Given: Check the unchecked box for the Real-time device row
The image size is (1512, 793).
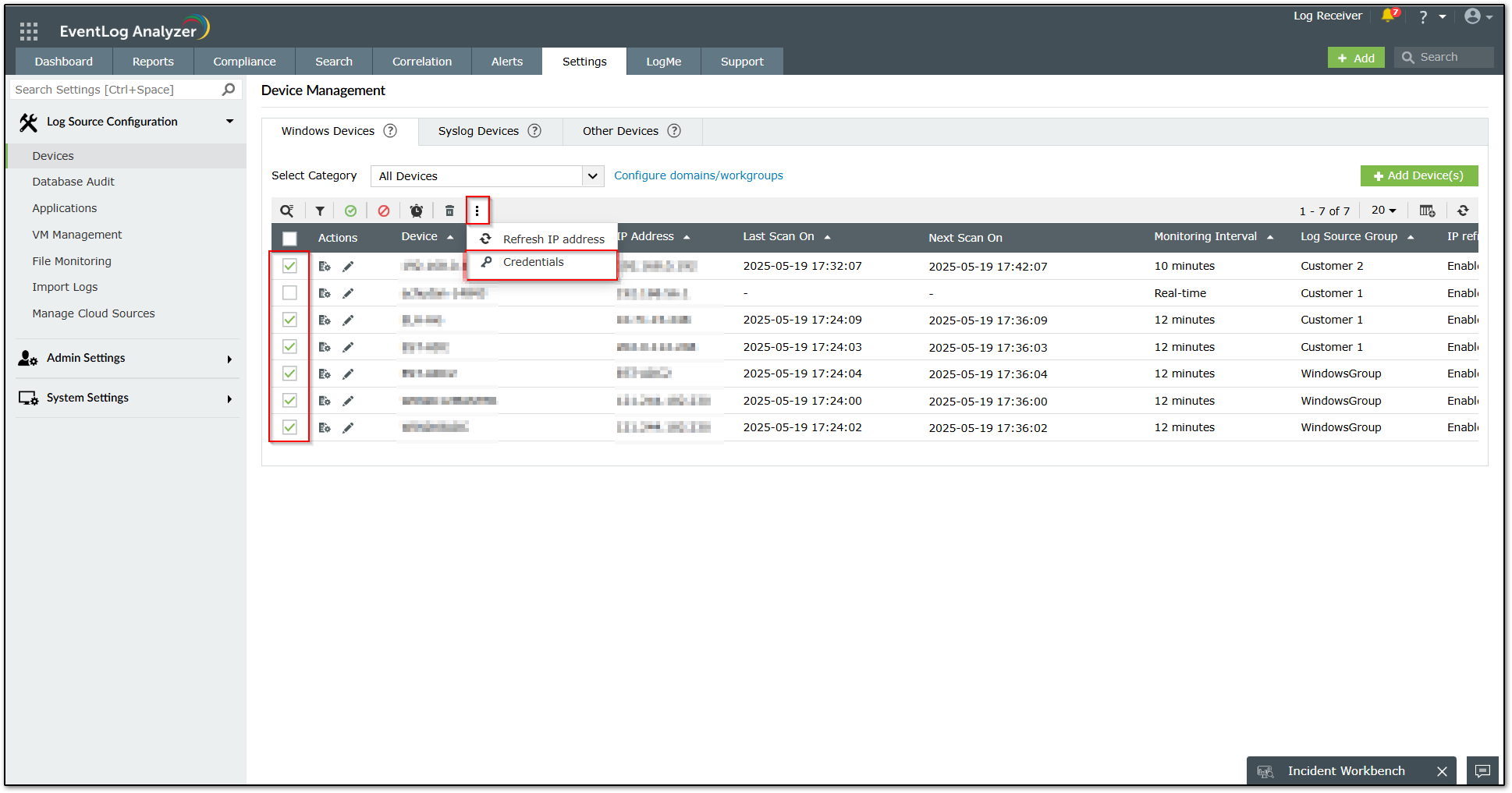Looking at the screenshot, I should click(289, 293).
